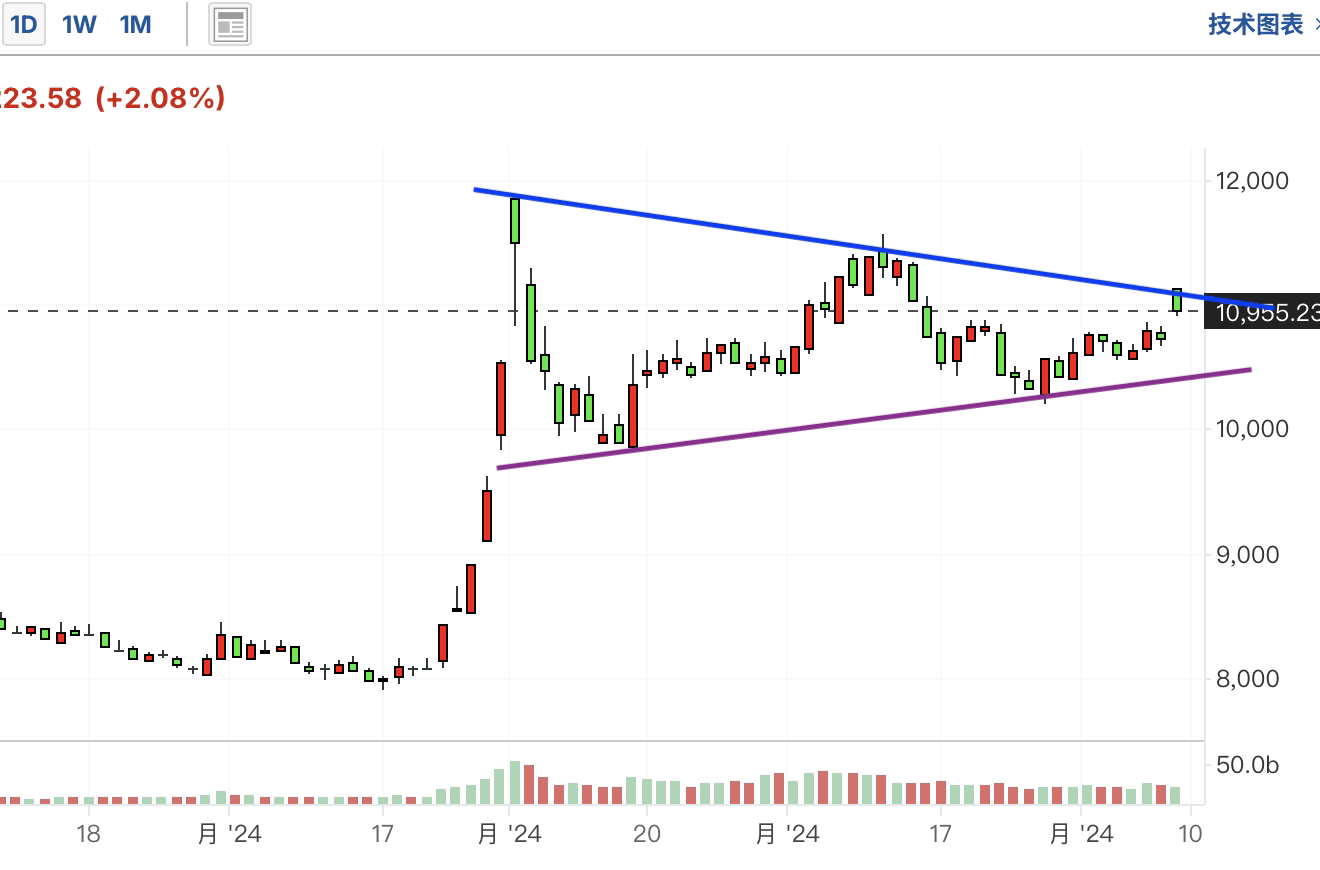This screenshot has height=870, width=1320.
Task: Click the date label 18 on time axis
Action: click(x=88, y=833)
